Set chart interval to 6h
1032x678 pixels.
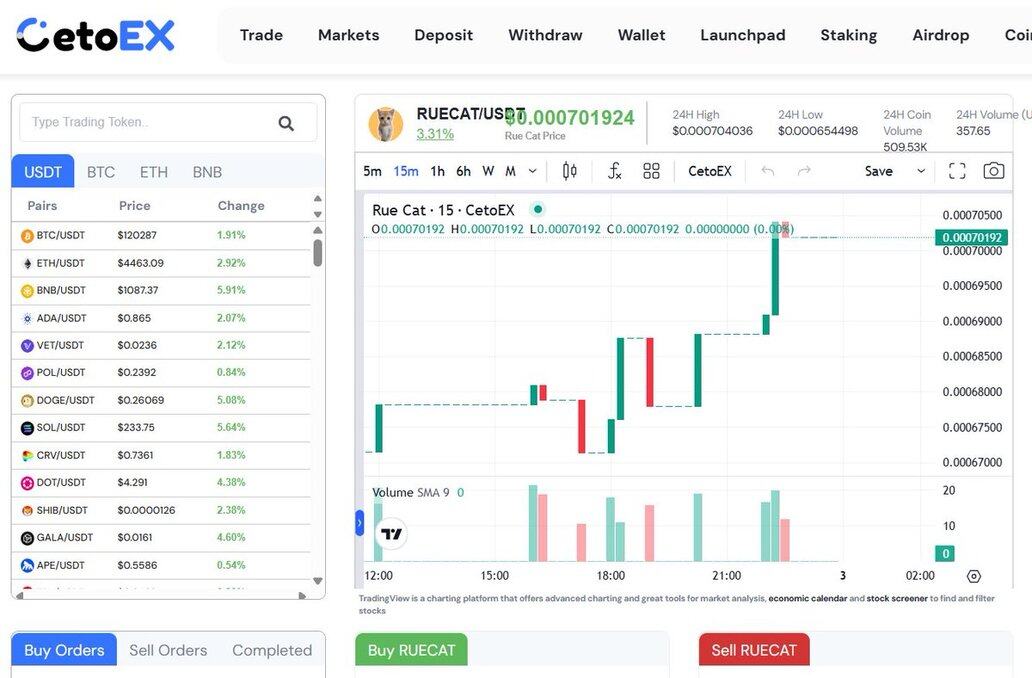[x=463, y=171]
